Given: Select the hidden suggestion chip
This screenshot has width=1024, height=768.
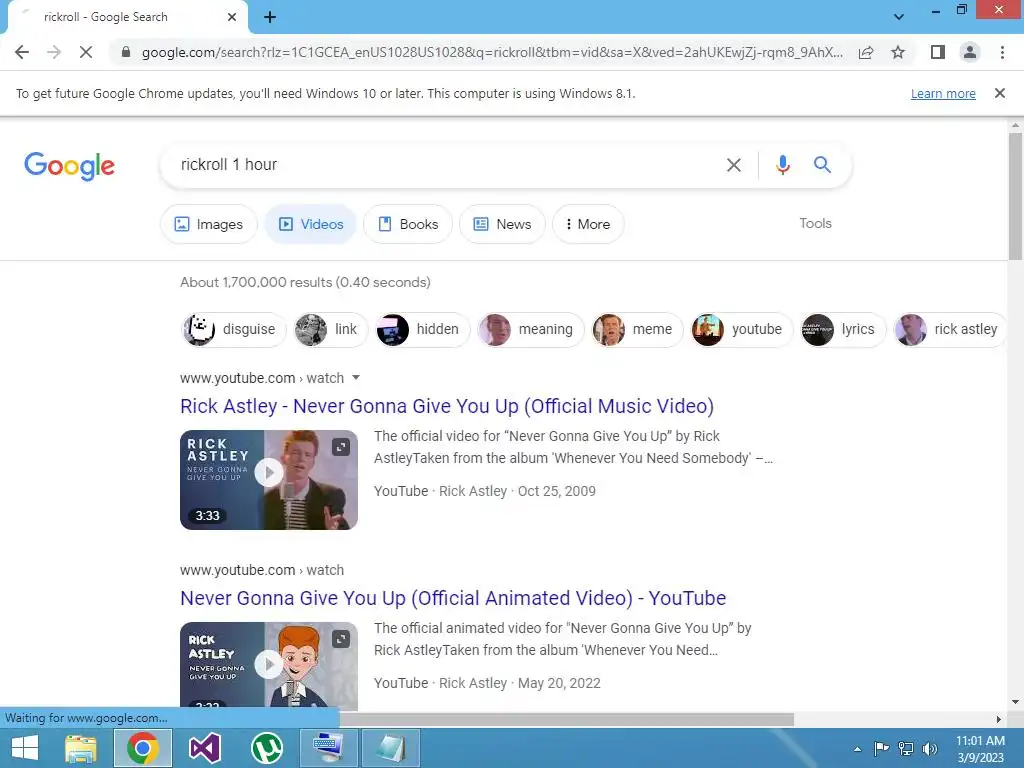Looking at the screenshot, I should (x=423, y=329).
